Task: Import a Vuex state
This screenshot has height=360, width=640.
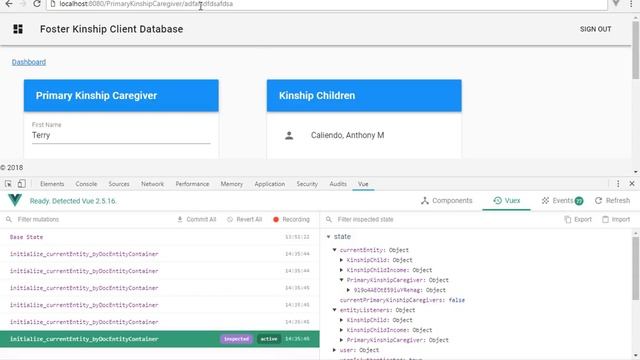Action: coord(616,219)
